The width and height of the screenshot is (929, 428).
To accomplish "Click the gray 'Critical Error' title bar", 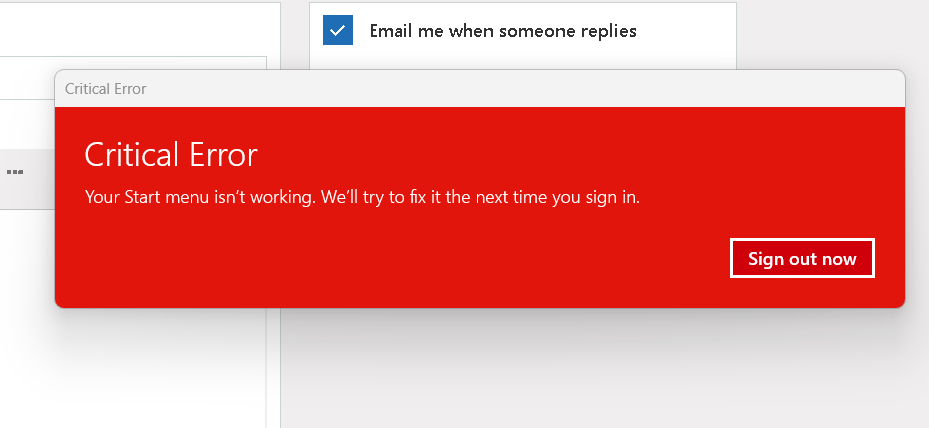I will click(x=480, y=89).
